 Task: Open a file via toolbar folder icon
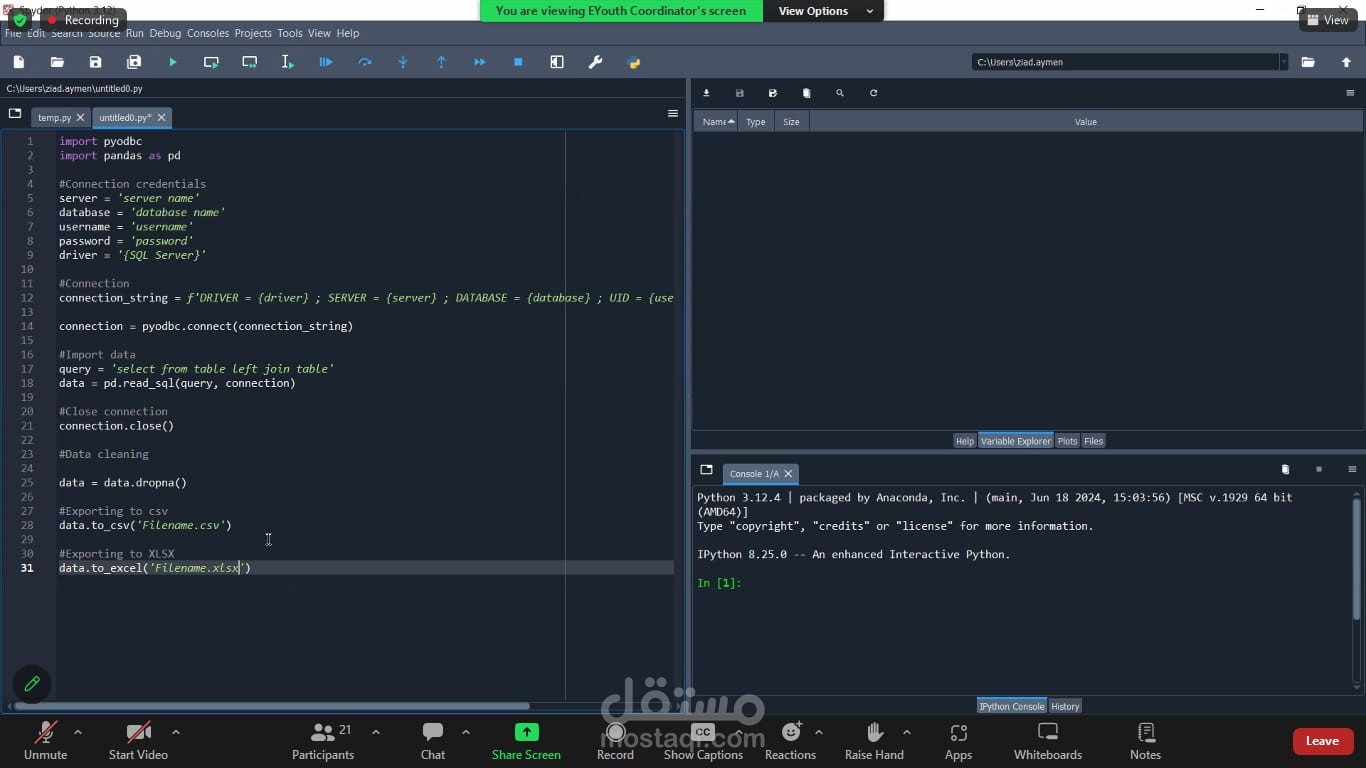57,62
